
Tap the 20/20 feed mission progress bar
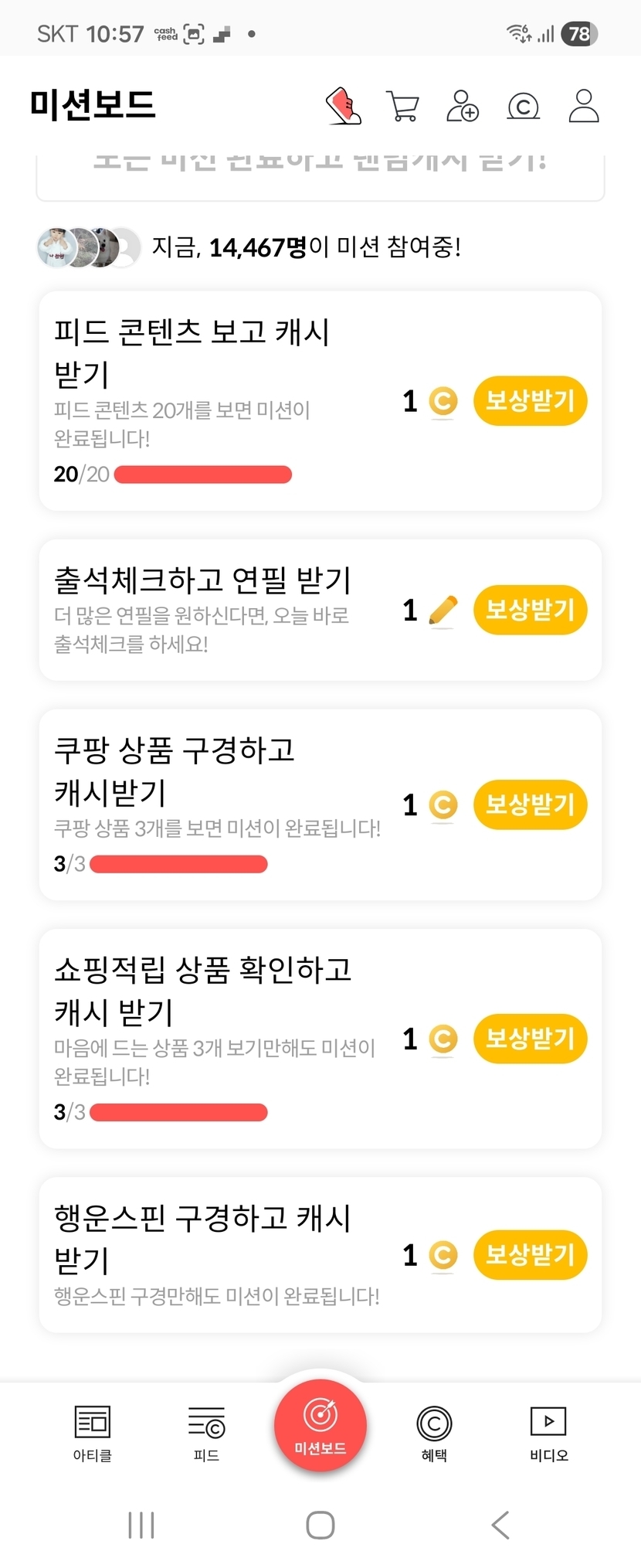[202, 474]
